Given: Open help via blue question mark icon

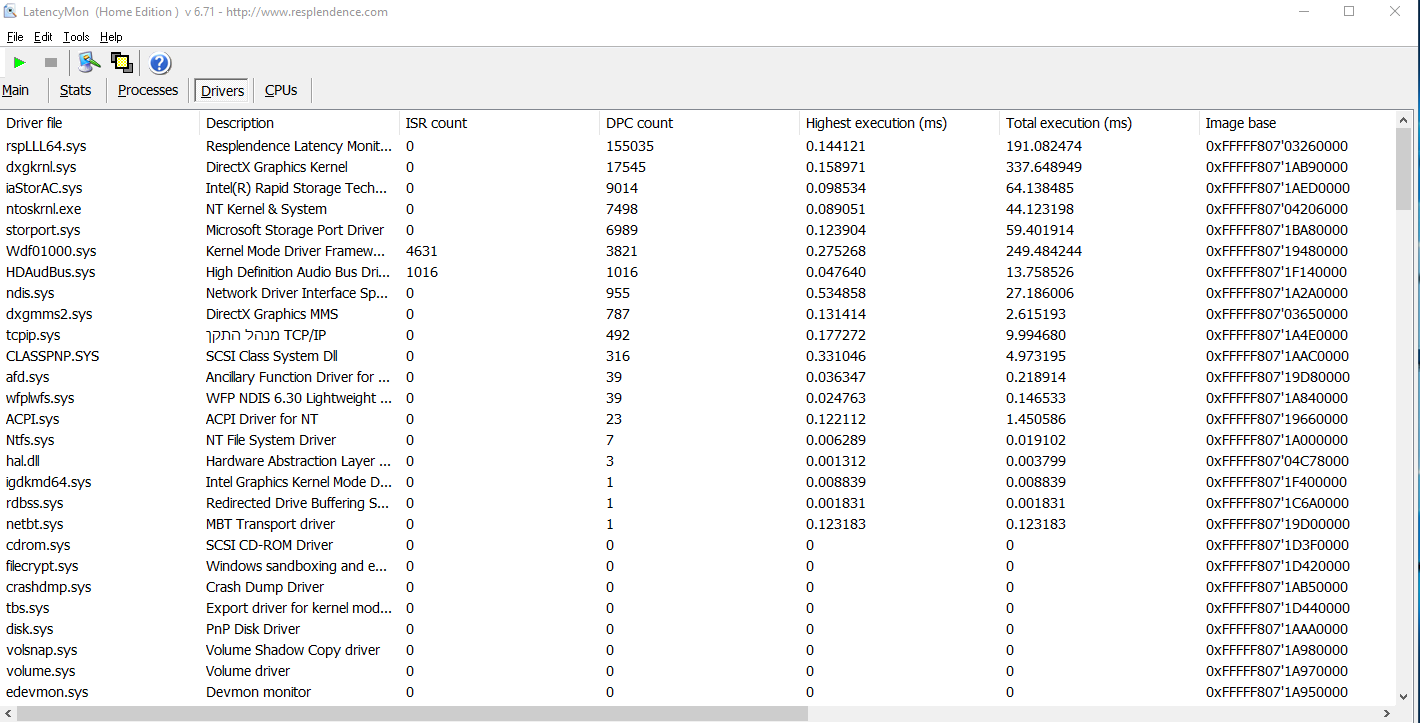Looking at the screenshot, I should pyautogui.click(x=160, y=64).
